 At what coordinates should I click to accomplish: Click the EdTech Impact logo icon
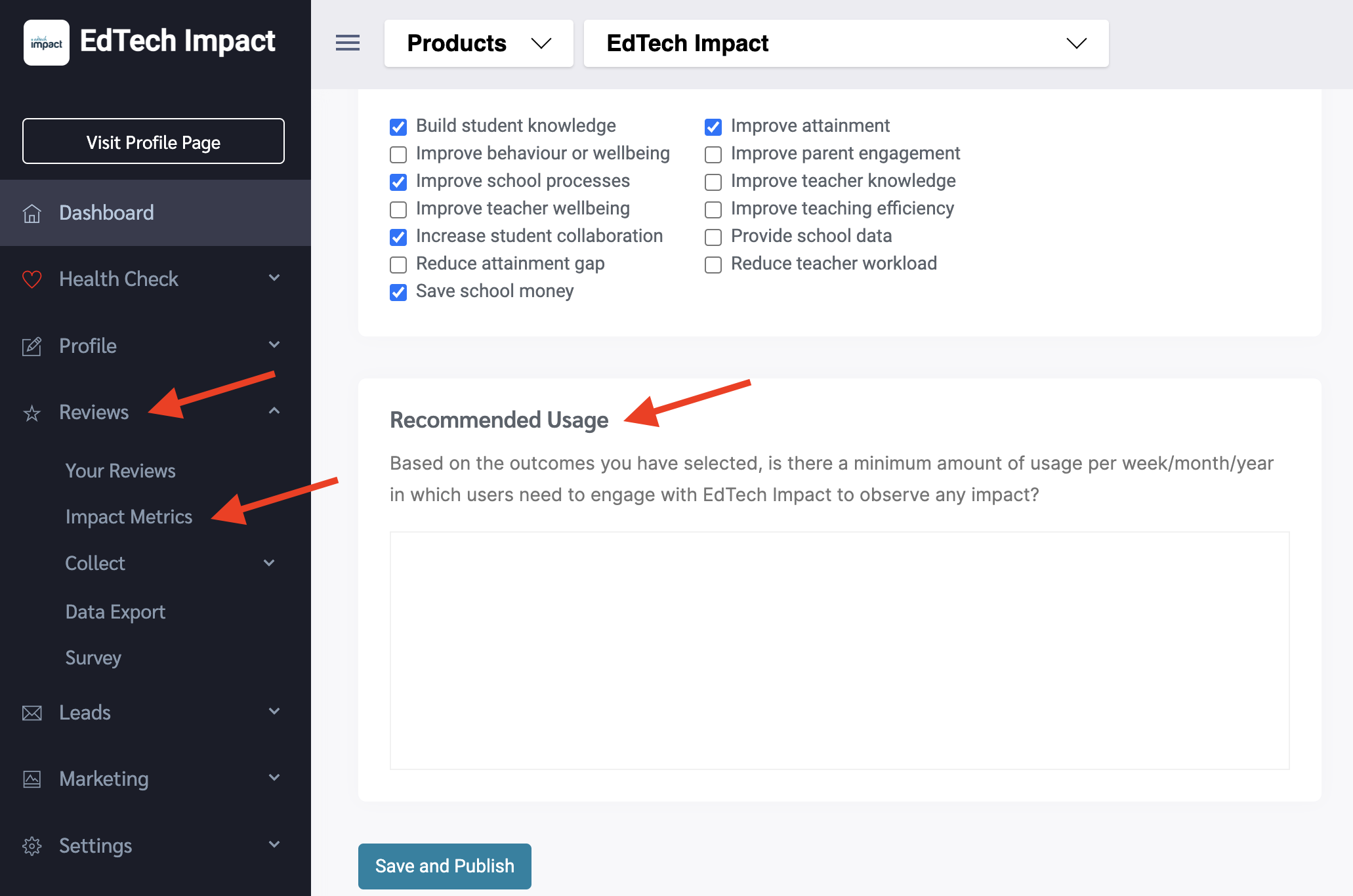click(x=47, y=43)
